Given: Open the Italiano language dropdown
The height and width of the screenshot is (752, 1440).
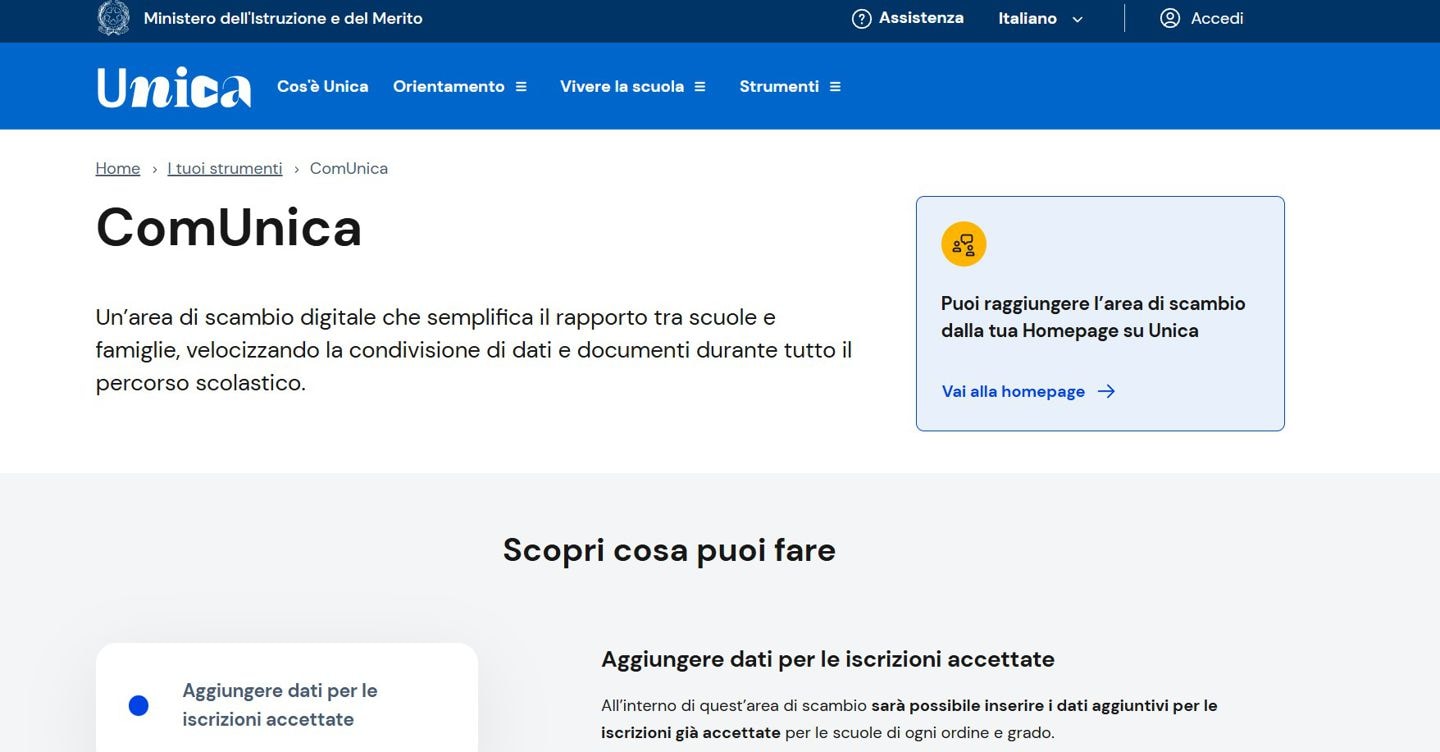Looking at the screenshot, I should tap(1041, 19).
